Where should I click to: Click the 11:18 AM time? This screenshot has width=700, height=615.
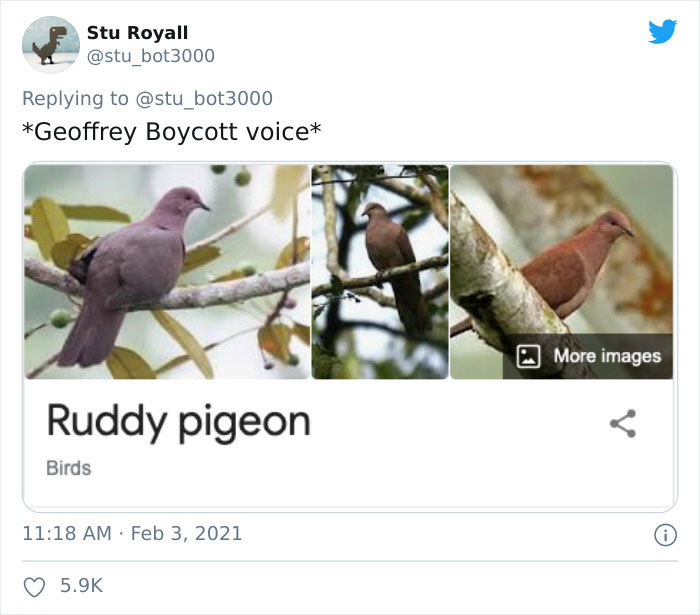(66, 533)
